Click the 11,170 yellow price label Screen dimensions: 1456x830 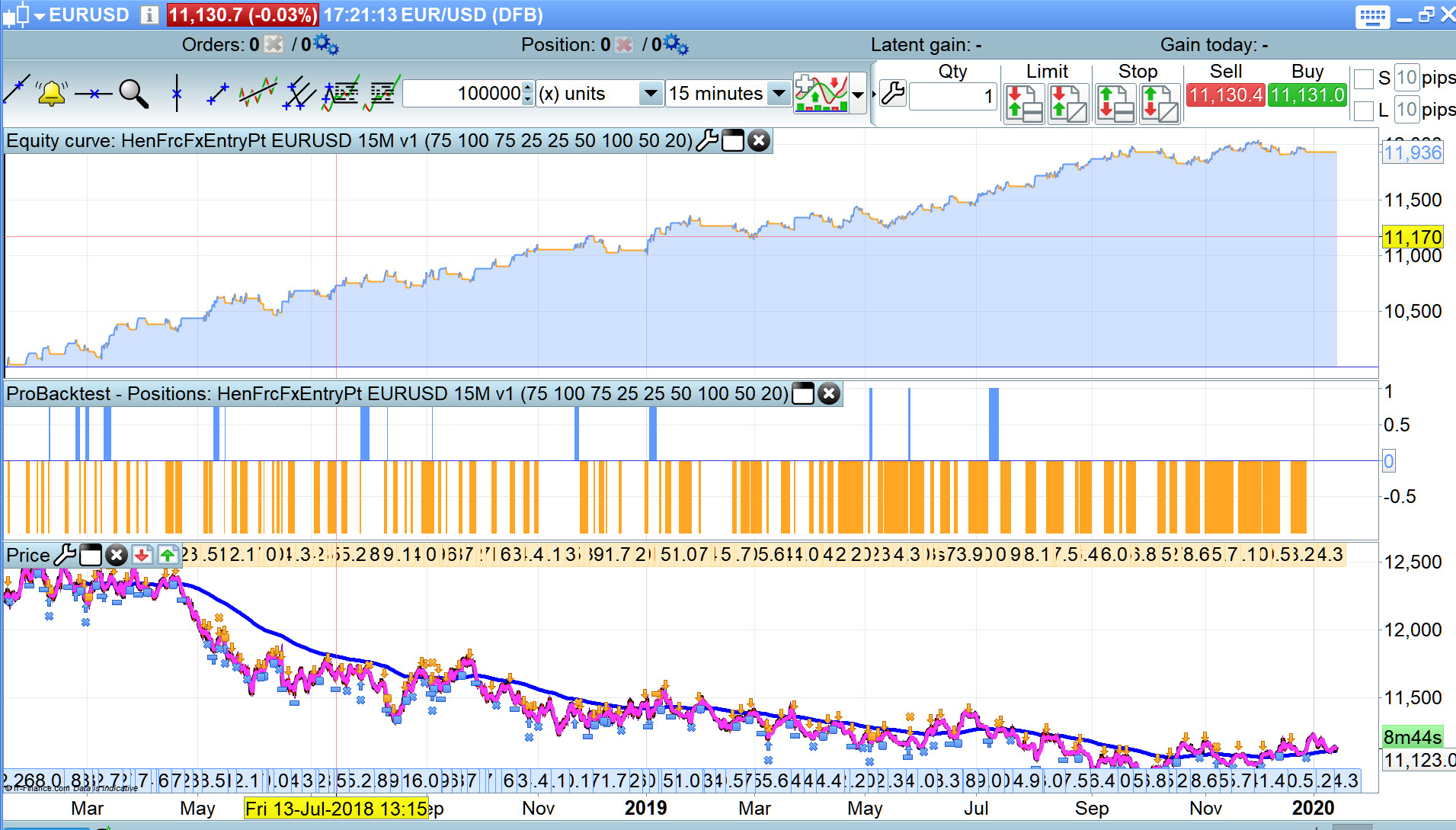pos(1413,237)
